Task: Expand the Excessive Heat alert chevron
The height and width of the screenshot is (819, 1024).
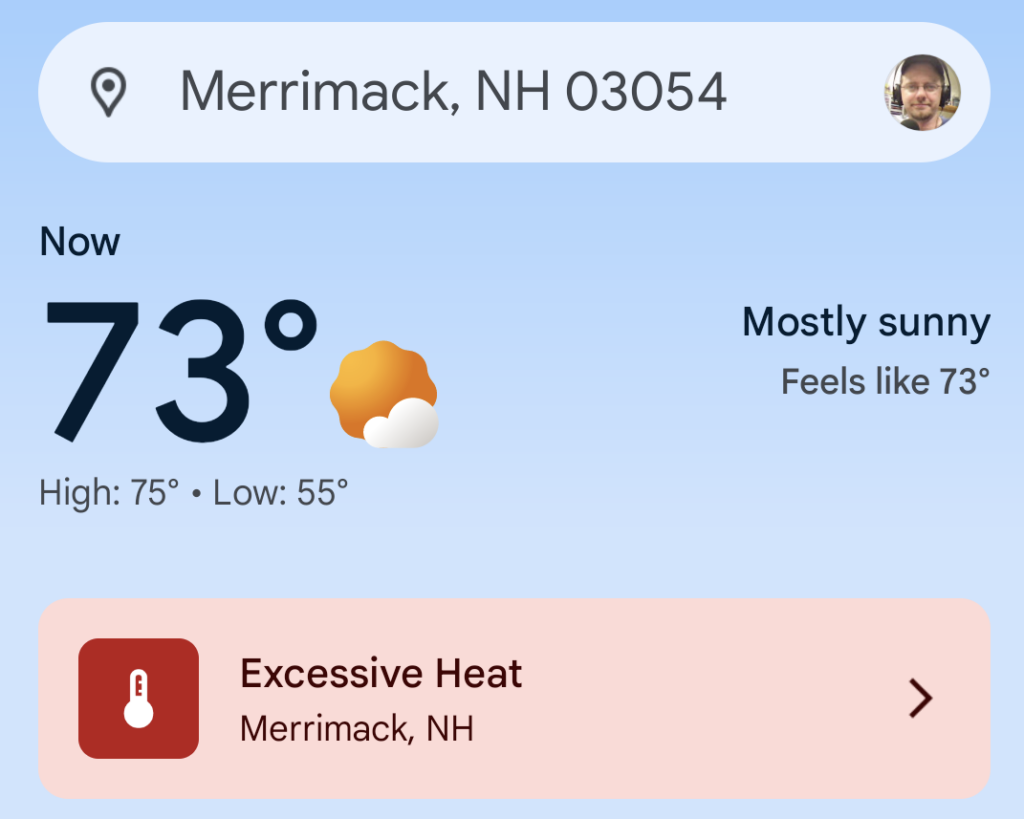Action: pos(920,698)
